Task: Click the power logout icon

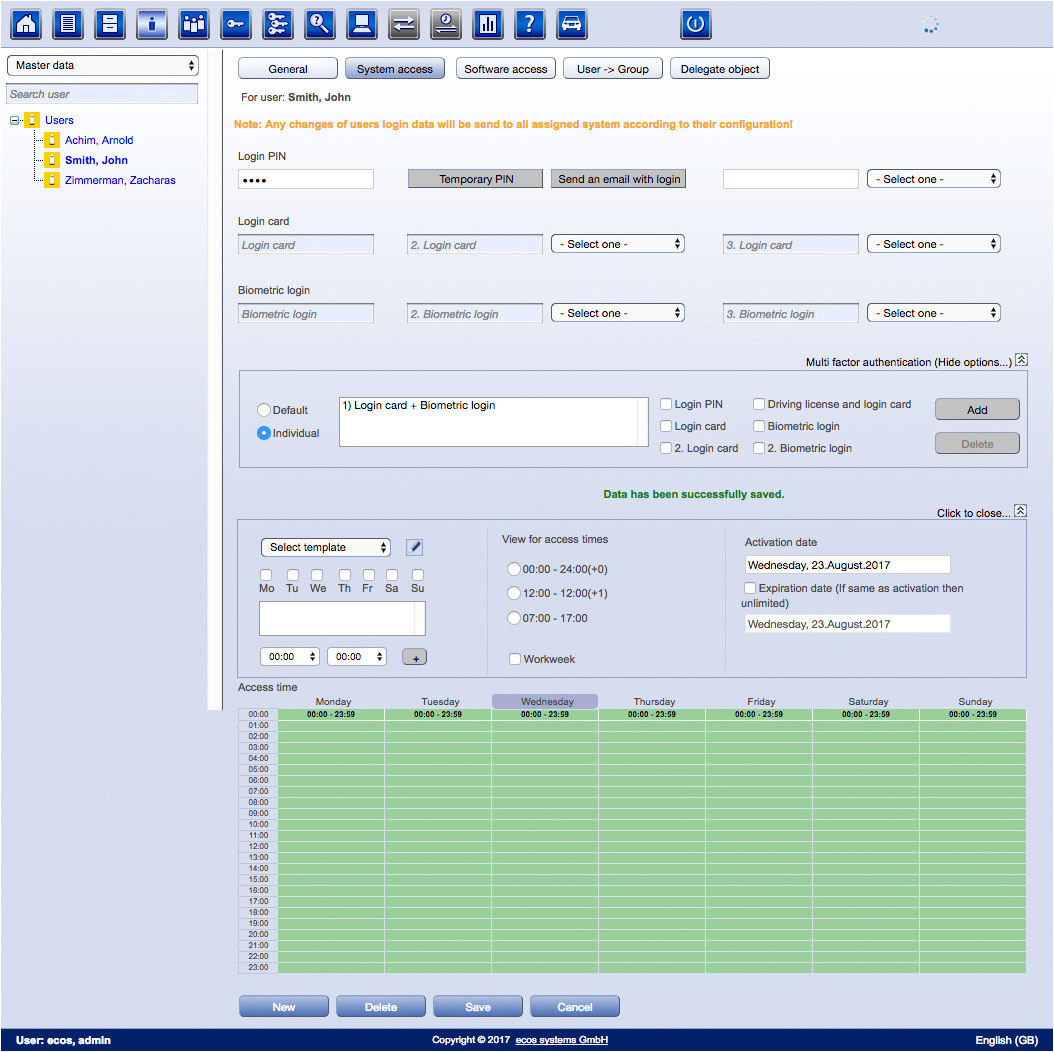Action: pos(695,24)
